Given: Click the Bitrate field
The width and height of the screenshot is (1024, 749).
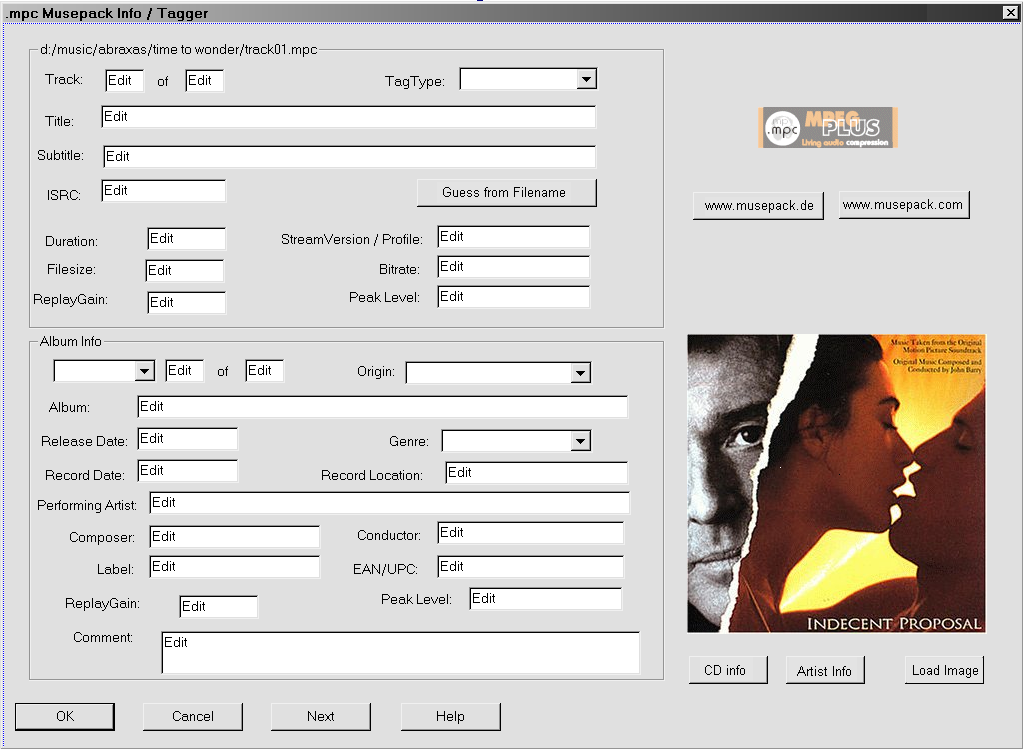Looking at the screenshot, I should 514,267.
